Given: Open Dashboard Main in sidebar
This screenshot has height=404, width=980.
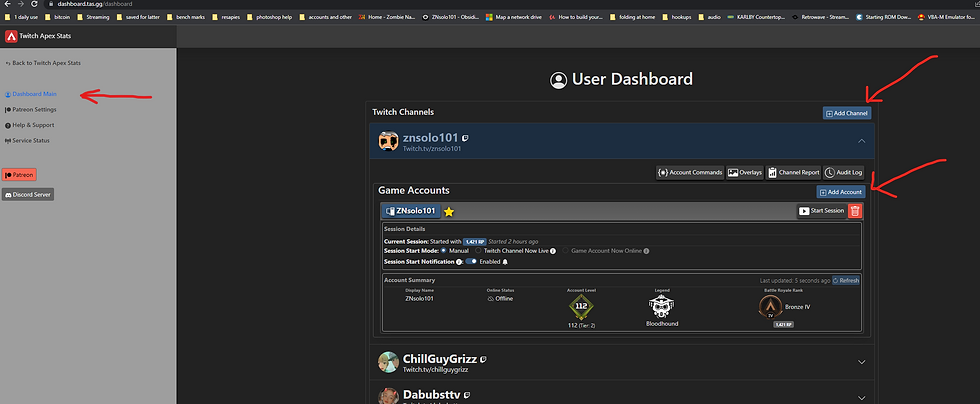Looking at the screenshot, I should 31,94.
